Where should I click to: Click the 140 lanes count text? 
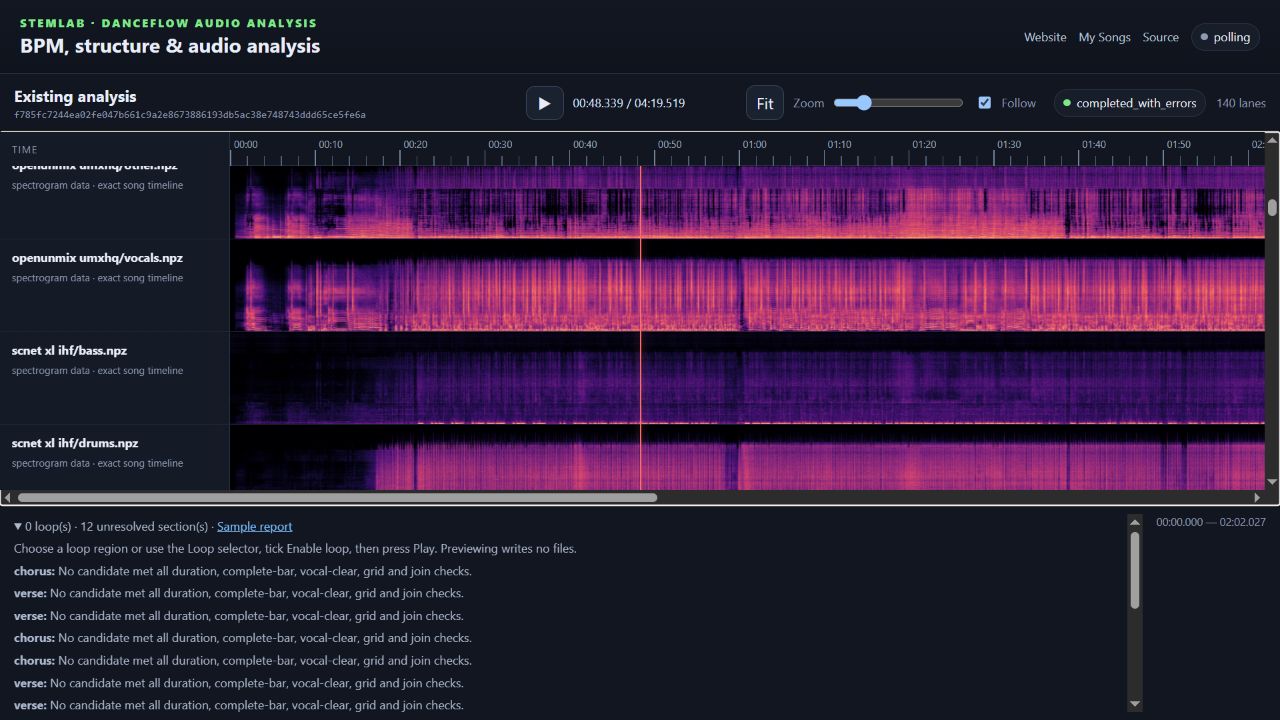point(1241,103)
